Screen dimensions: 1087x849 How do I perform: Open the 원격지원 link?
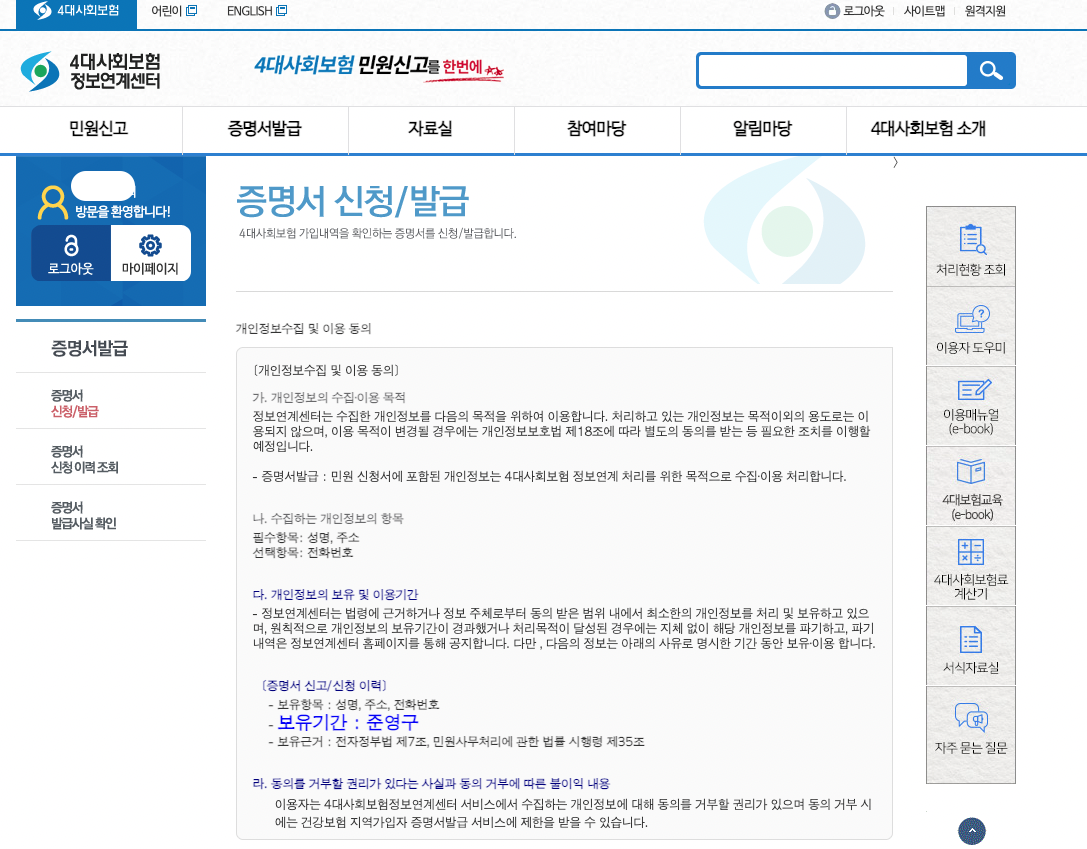[985, 11]
